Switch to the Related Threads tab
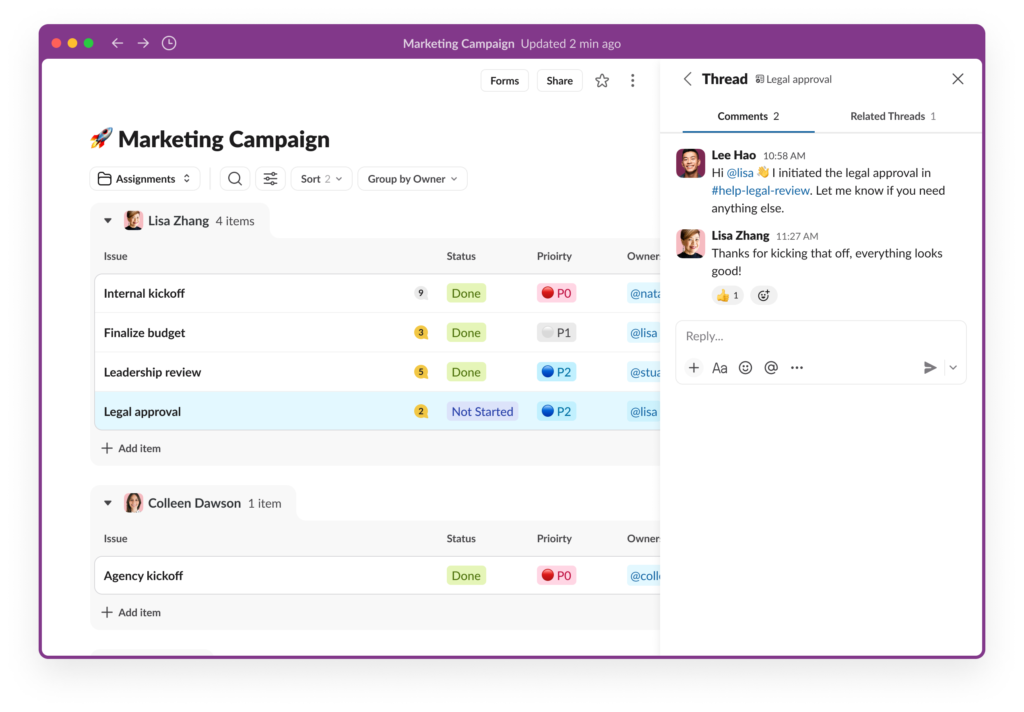Screen dimensions: 1024x712 892,116
